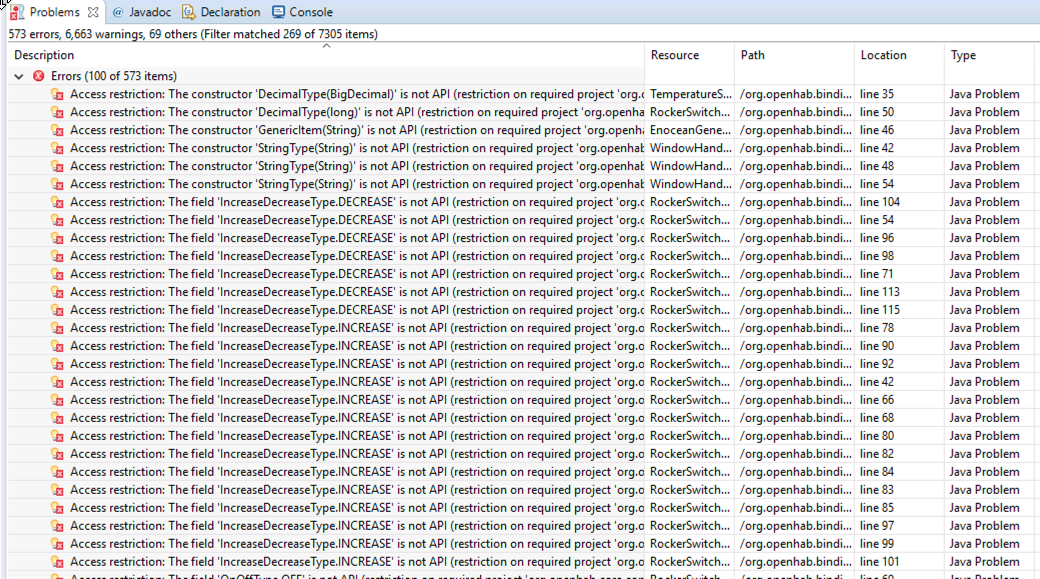This screenshot has width=1040, height=579.
Task: Click the Path column header
Action: click(x=752, y=55)
